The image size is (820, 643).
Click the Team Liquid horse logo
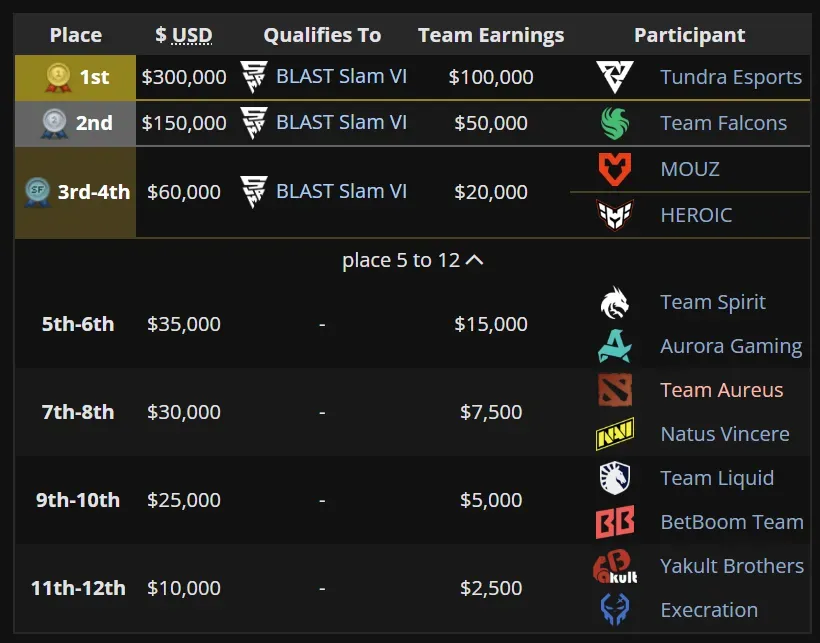point(615,478)
